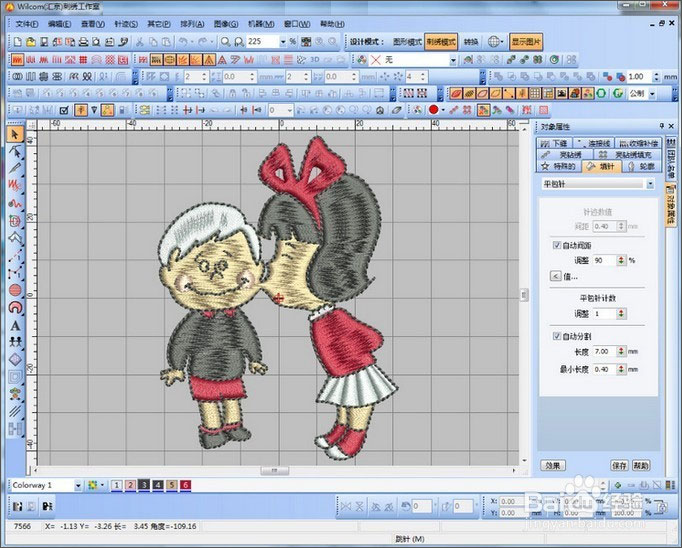Image resolution: width=682 pixels, height=548 pixels.
Task: Click the 保存 button in properties panel
Action: [620, 465]
